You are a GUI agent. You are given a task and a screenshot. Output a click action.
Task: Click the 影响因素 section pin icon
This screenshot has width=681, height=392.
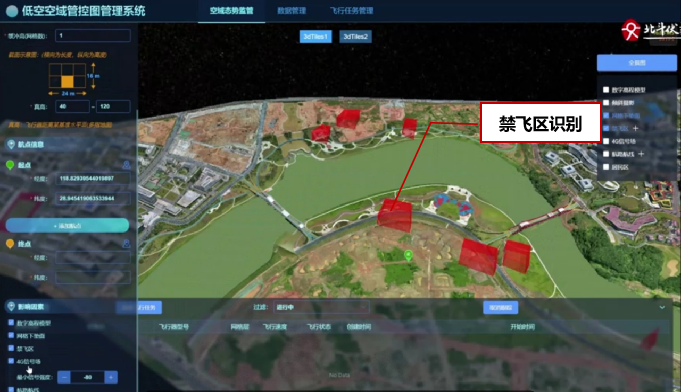(11, 306)
